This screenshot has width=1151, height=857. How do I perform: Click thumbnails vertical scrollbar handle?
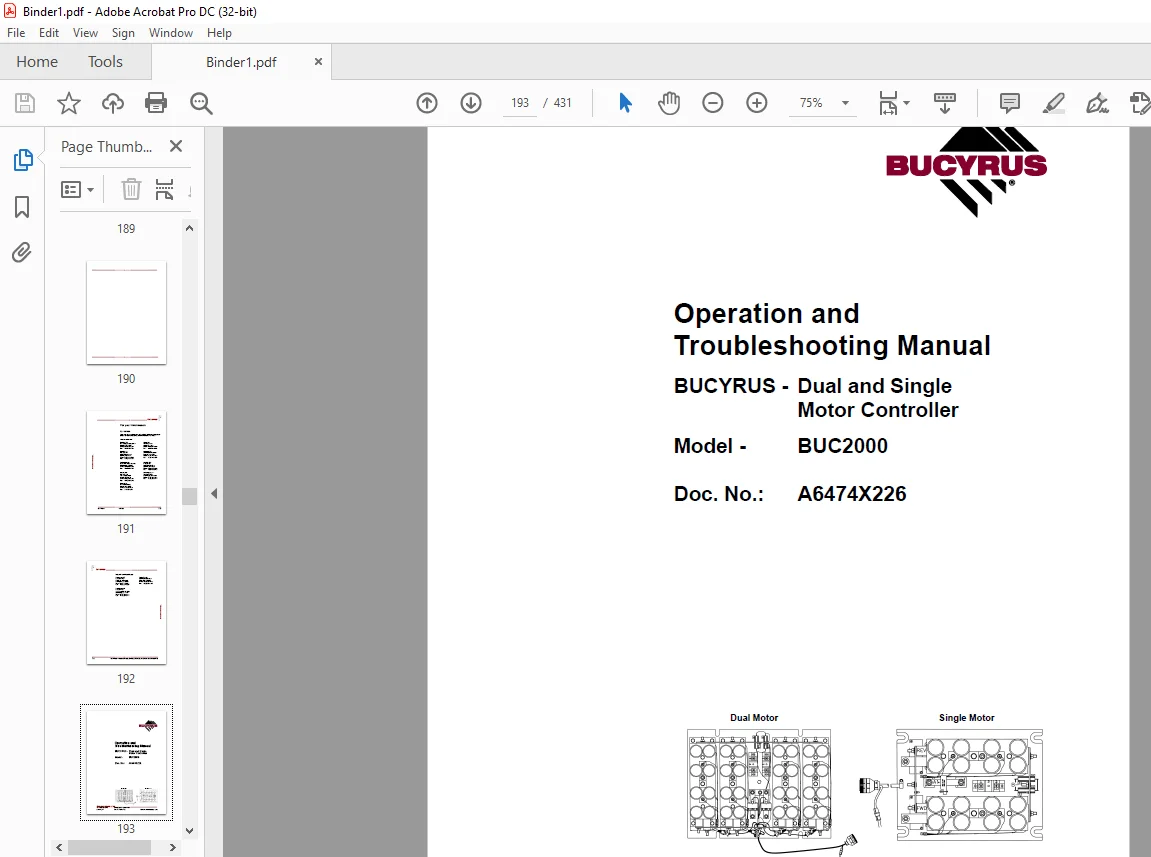click(x=189, y=496)
